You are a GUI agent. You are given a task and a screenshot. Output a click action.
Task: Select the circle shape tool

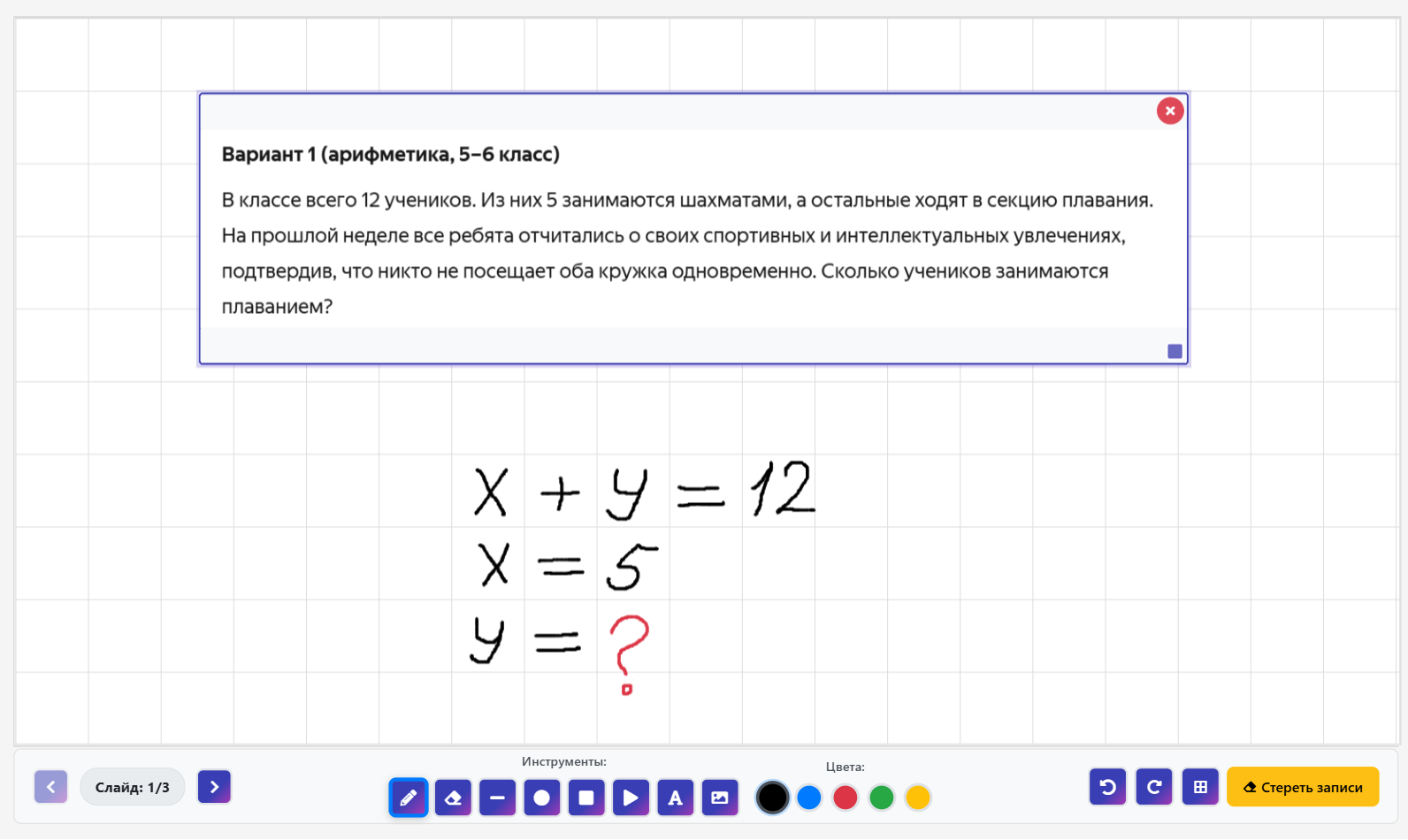(541, 798)
